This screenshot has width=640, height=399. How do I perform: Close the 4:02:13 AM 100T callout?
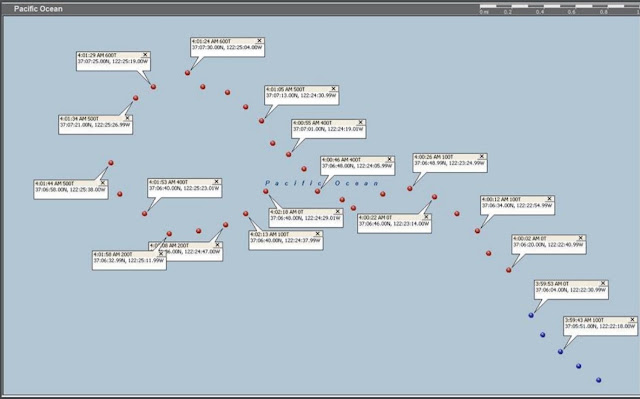(x=318, y=234)
